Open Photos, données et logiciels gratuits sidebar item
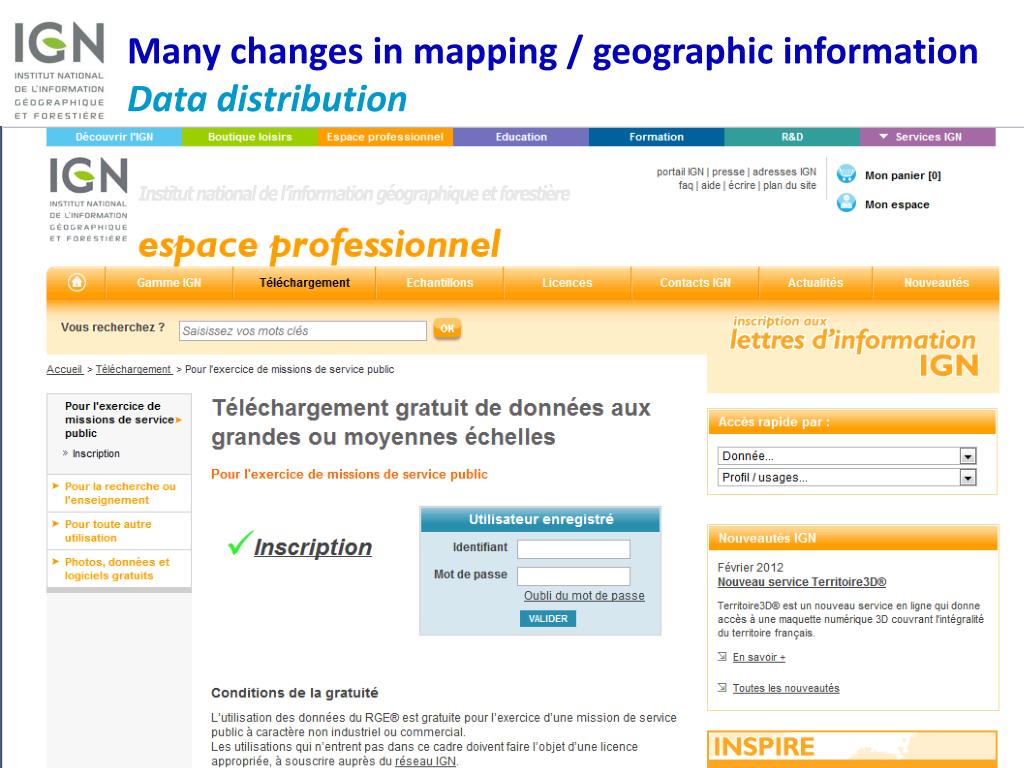 pos(117,569)
